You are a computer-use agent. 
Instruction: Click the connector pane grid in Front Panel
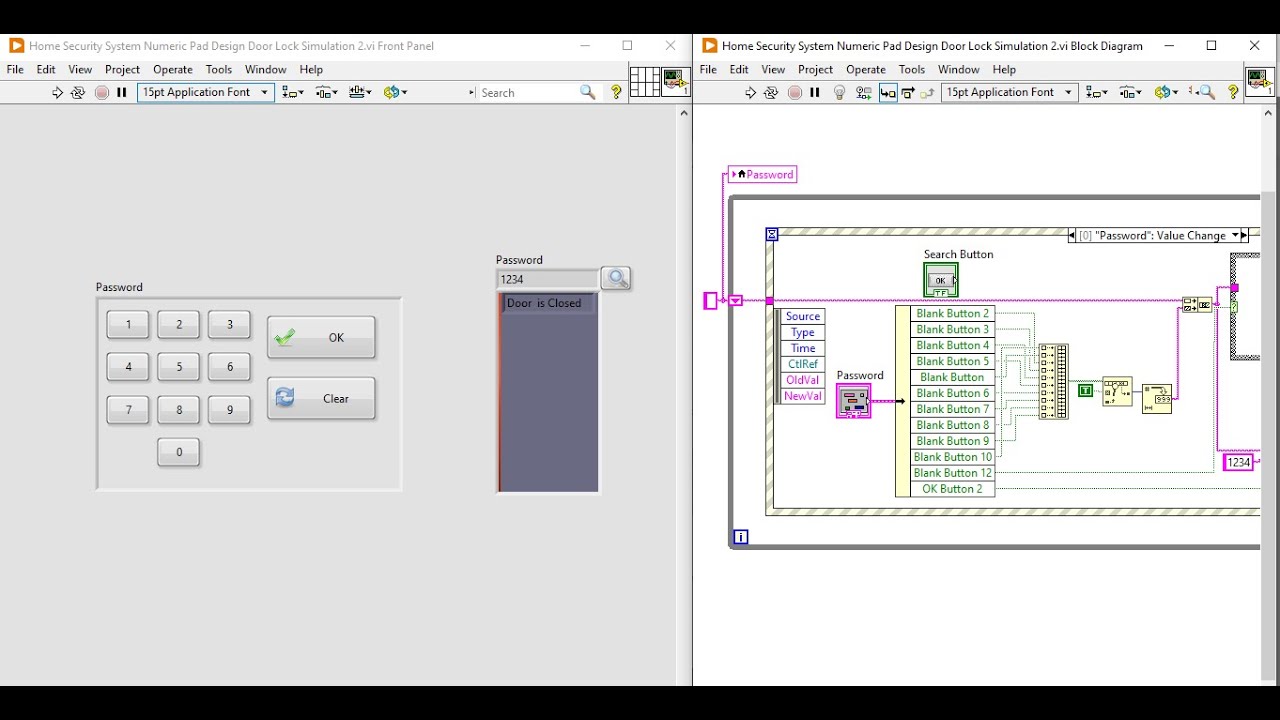pos(645,81)
